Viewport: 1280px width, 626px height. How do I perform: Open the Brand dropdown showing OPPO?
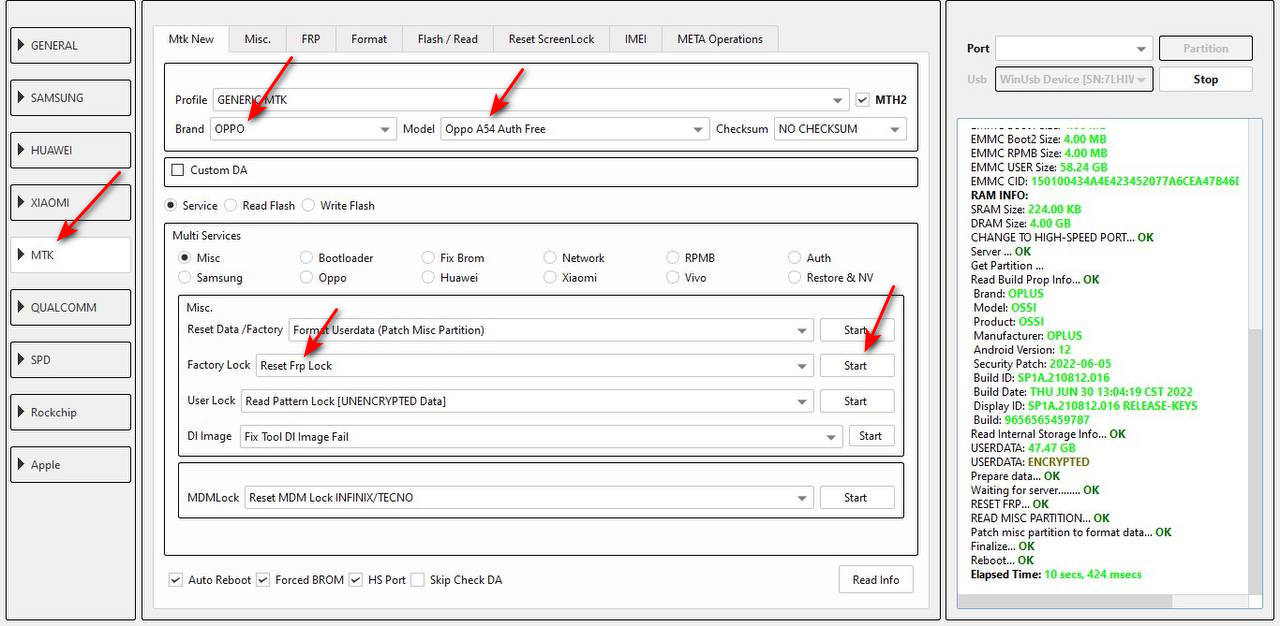[x=303, y=129]
